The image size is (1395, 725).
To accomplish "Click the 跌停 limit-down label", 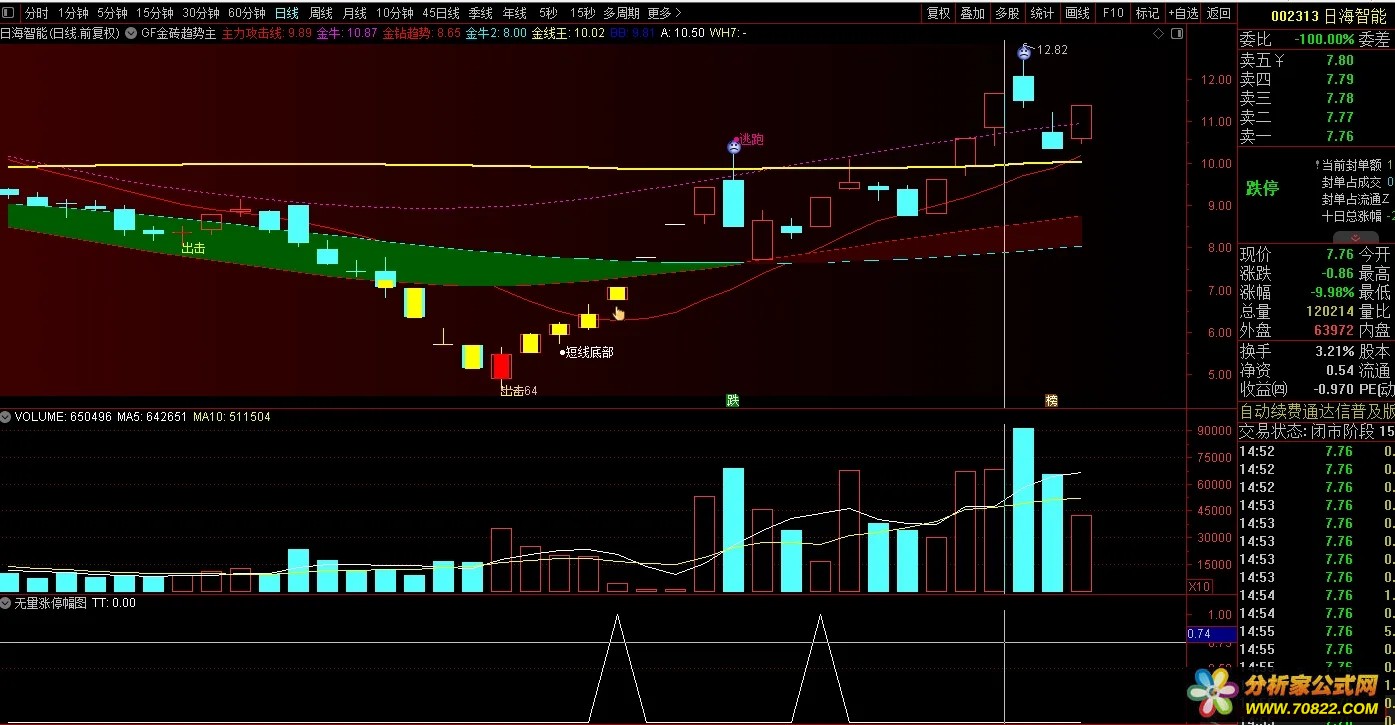I will point(1262,188).
